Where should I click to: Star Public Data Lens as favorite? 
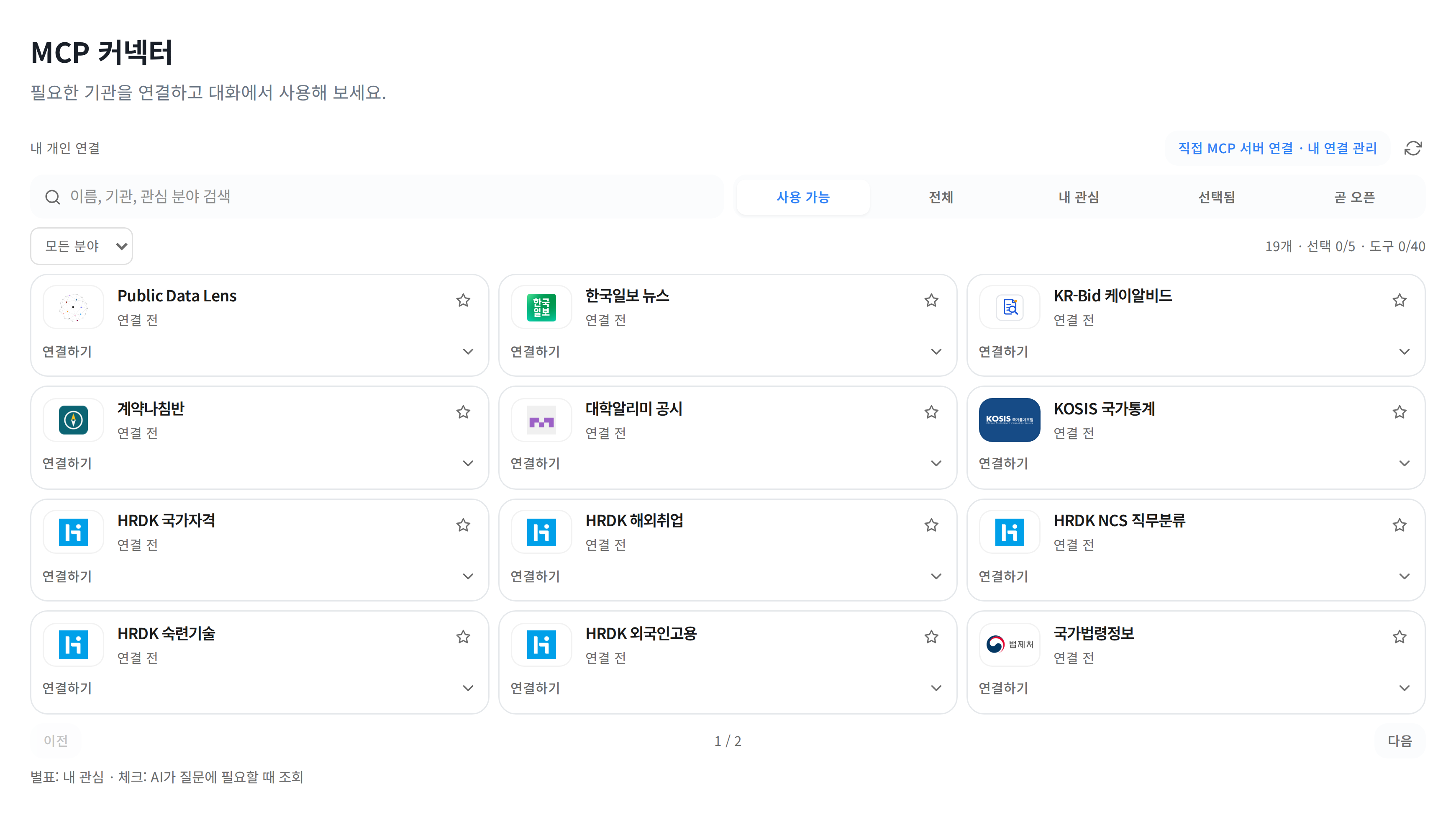pos(463,300)
